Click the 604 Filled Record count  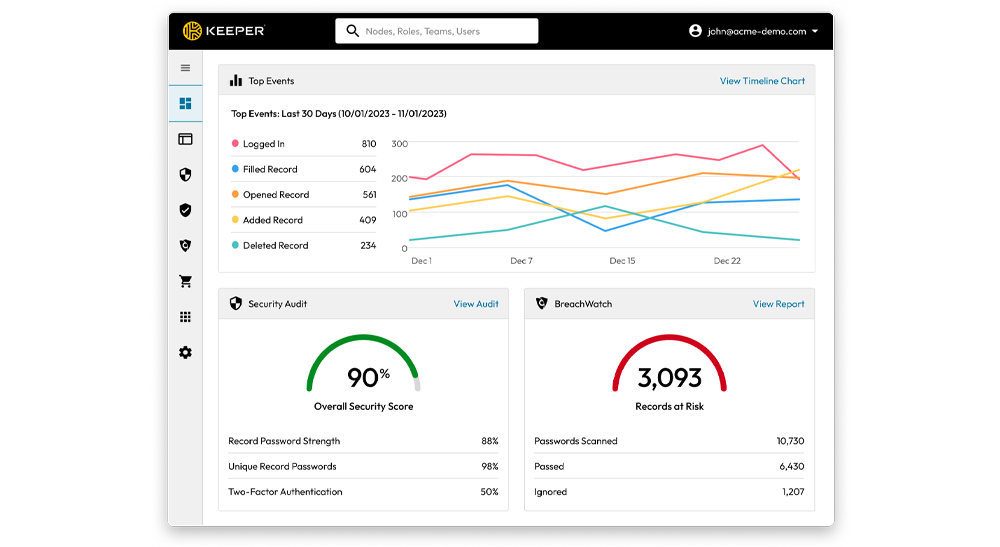[367, 169]
